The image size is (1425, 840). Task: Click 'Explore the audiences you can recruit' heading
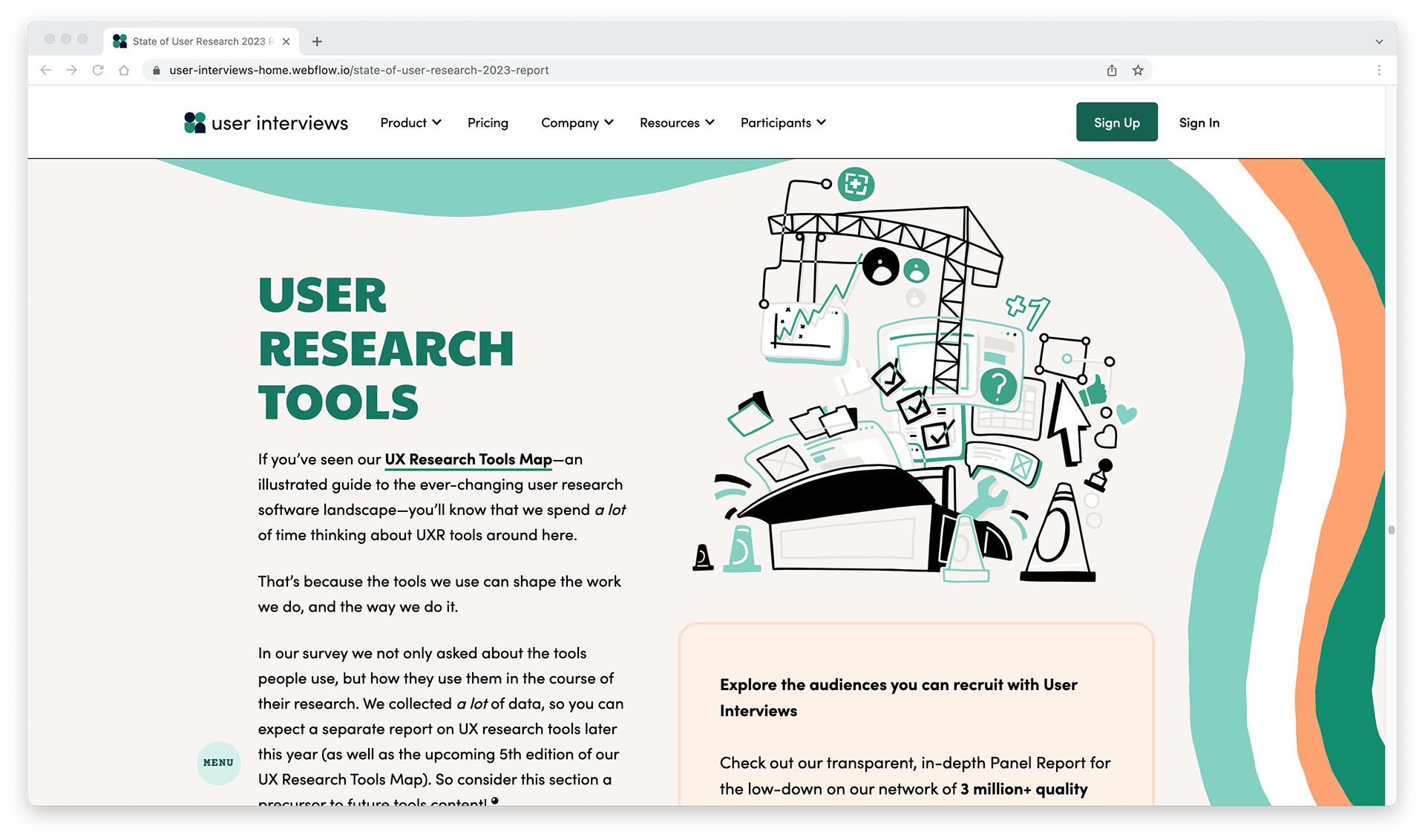pos(898,697)
